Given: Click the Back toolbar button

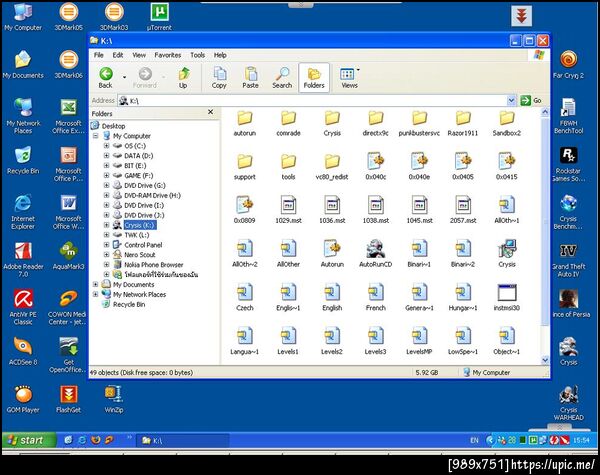Looking at the screenshot, I should 106,78.
